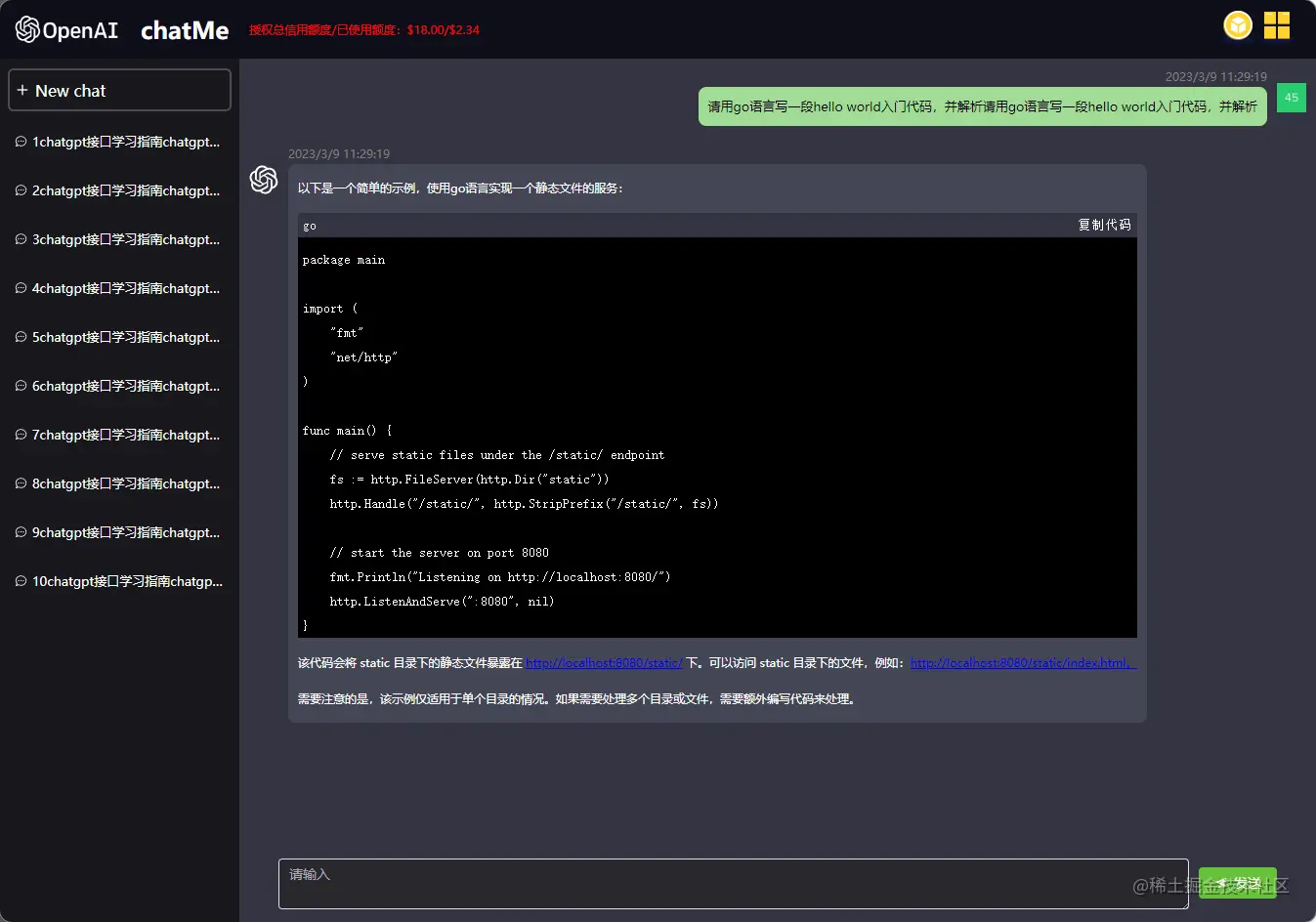Open the 7chatgpt接口学习指南 conversation

coord(125,435)
